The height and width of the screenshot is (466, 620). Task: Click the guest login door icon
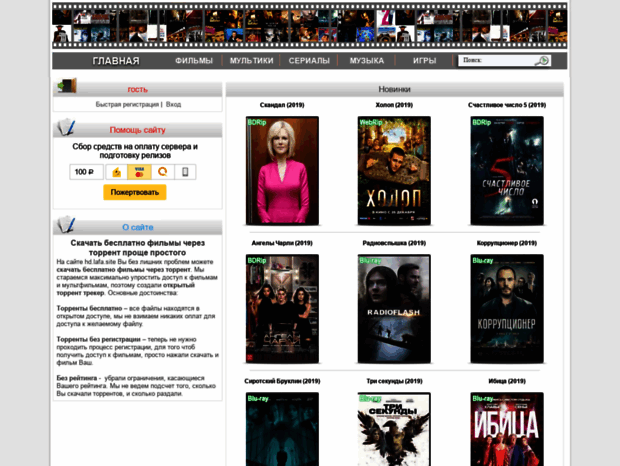coord(66,86)
